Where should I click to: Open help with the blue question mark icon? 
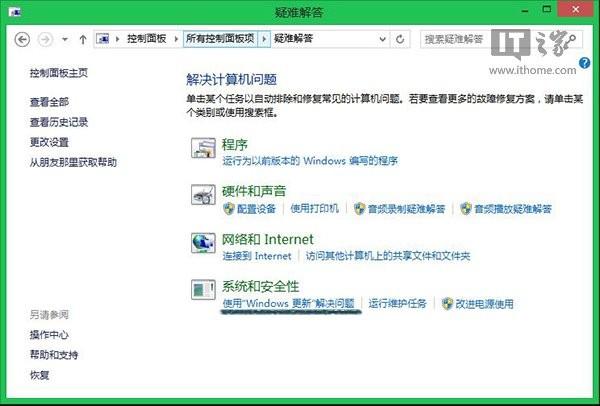tap(584, 62)
